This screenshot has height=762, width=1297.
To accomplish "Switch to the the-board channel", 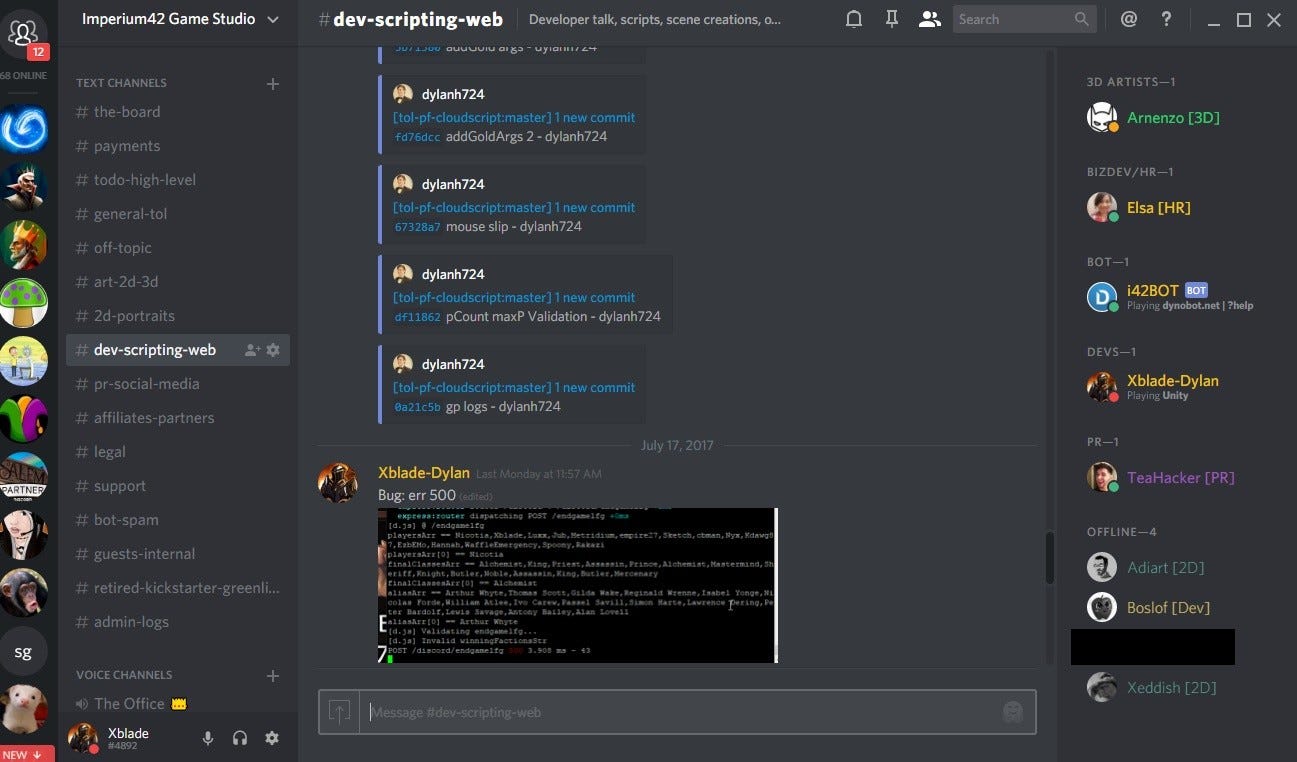I will click(178, 112).
